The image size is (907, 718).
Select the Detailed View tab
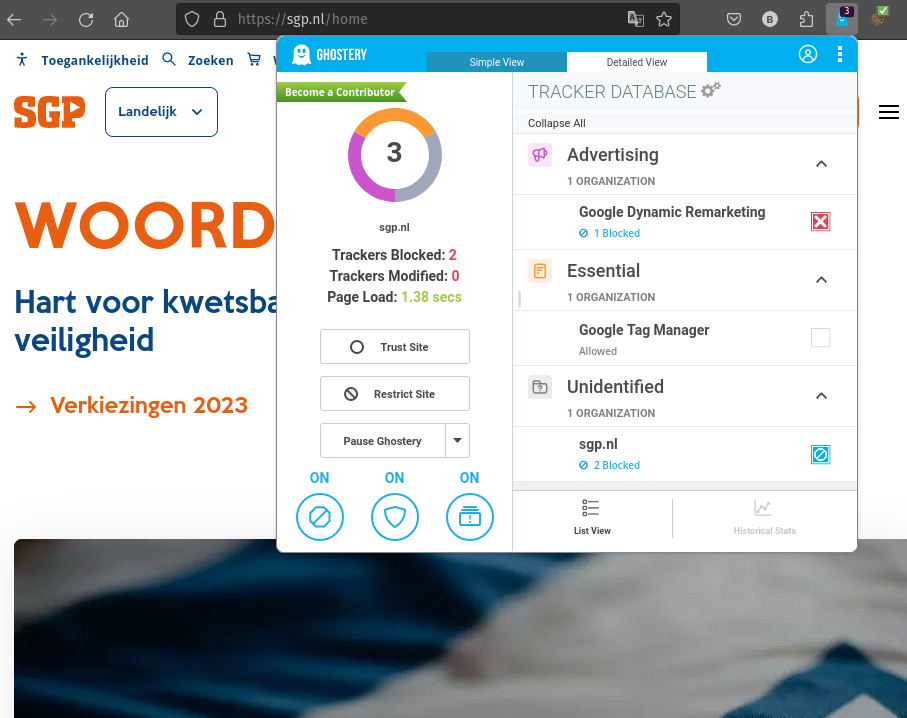coord(637,62)
